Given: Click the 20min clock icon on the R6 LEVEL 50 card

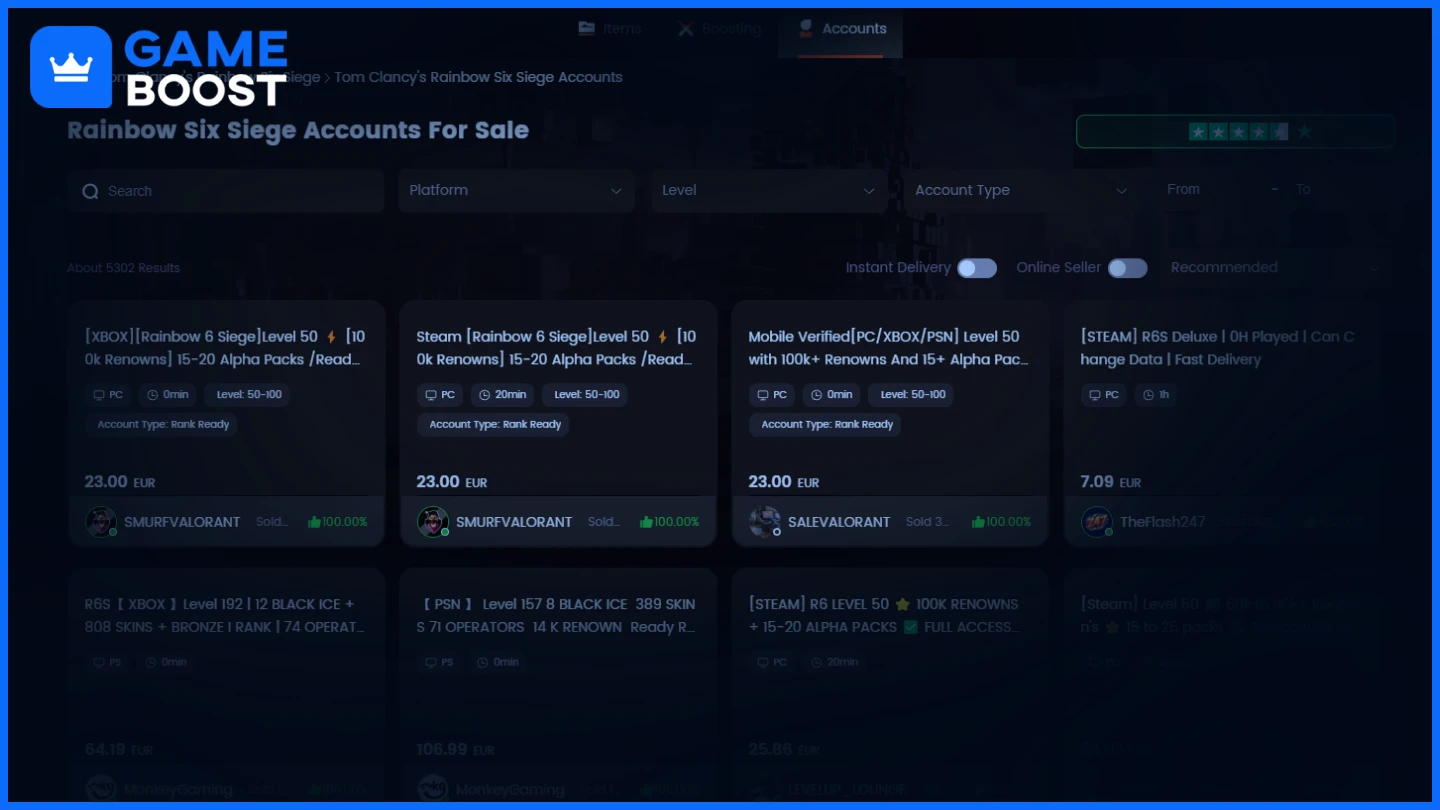Looking at the screenshot, I should (x=816, y=662).
